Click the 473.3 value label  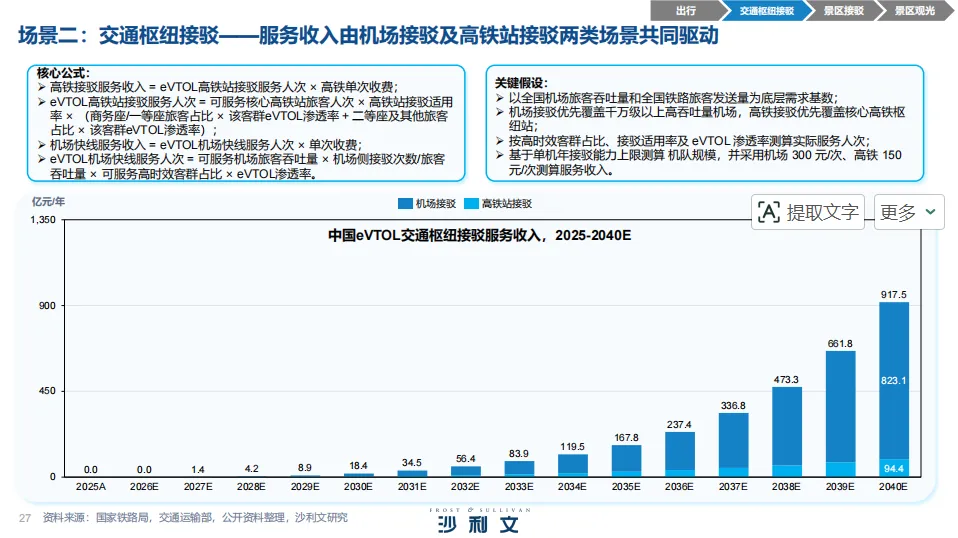point(786,379)
